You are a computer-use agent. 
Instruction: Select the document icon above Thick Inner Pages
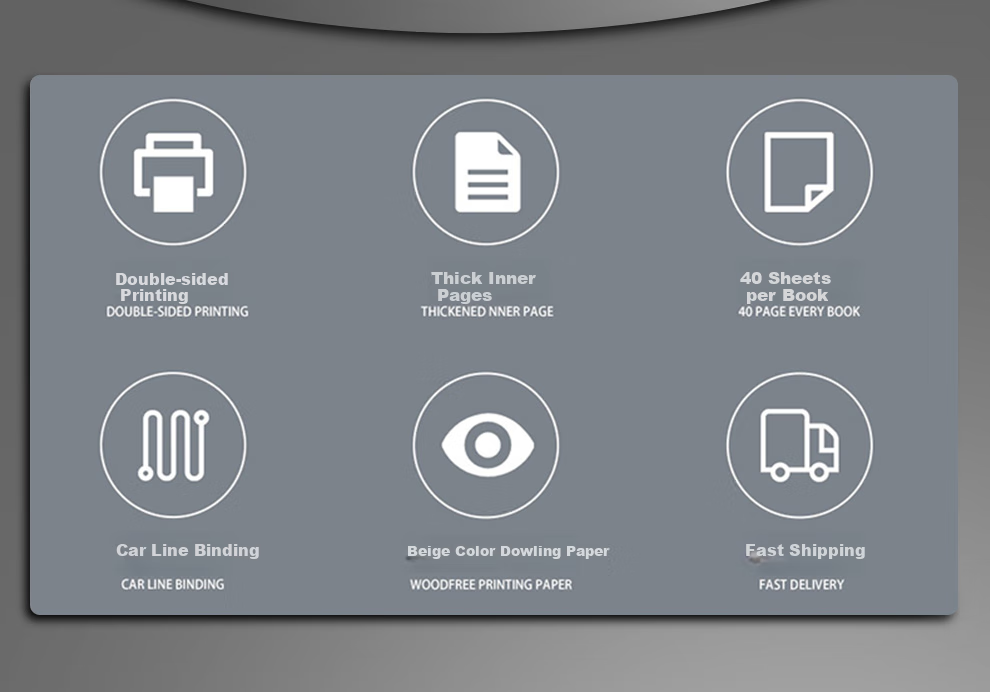click(x=486, y=172)
